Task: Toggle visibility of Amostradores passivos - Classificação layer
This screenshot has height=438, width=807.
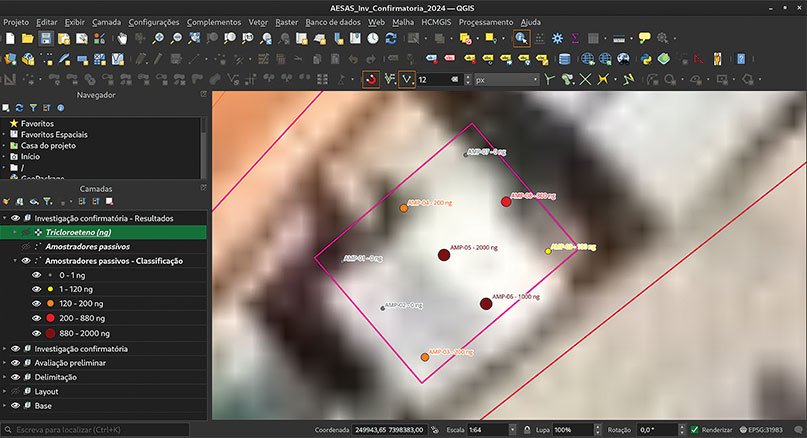Action: point(26,261)
